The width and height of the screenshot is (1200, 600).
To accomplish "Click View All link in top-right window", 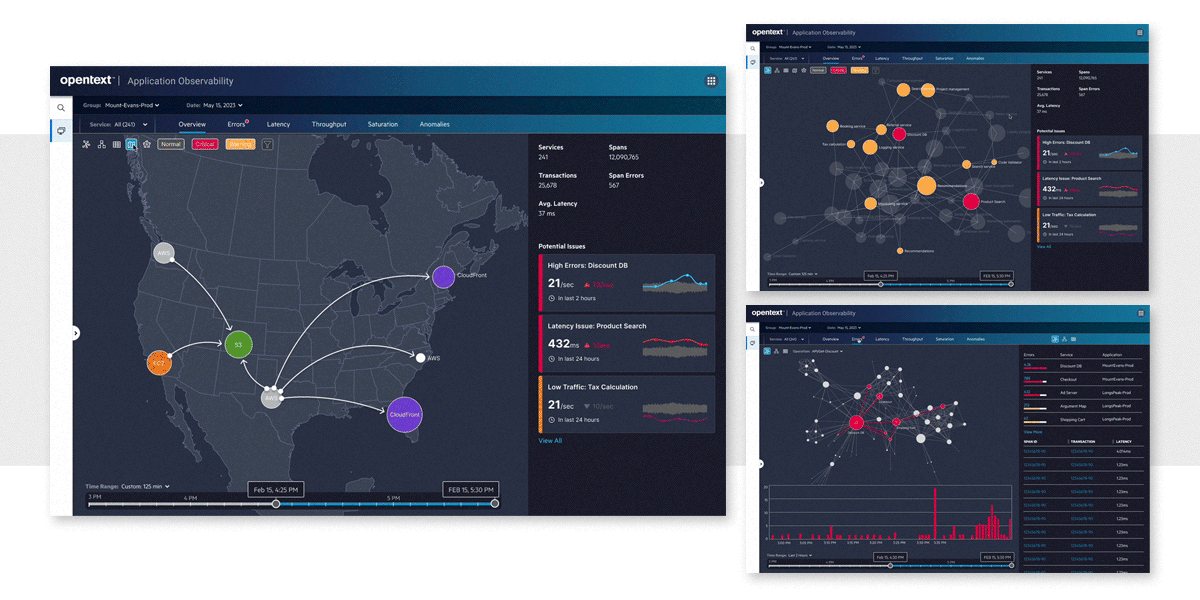I will 1044,245.
